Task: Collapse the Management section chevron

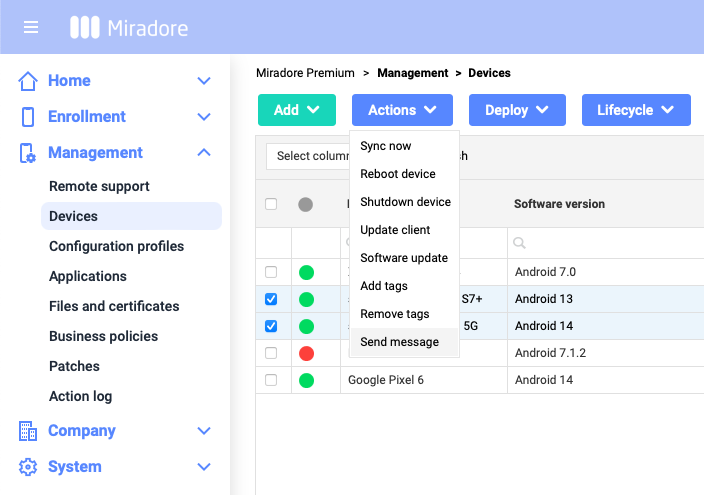Action: (204, 153)
